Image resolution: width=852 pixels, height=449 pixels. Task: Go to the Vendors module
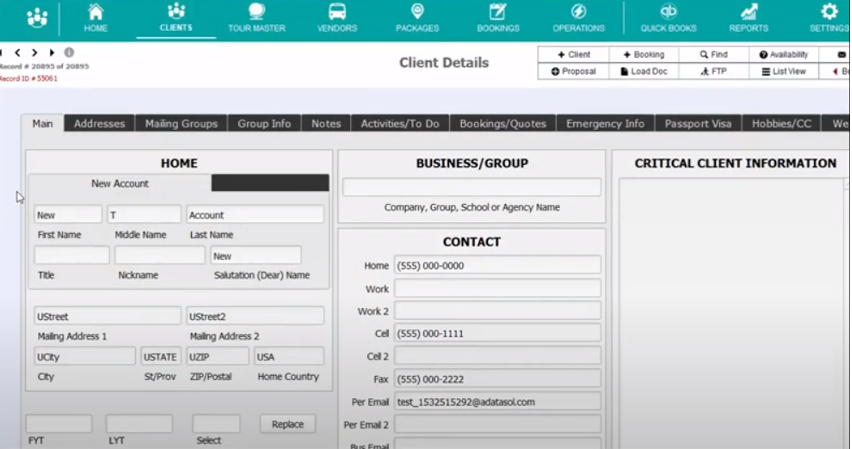point(337,18)
